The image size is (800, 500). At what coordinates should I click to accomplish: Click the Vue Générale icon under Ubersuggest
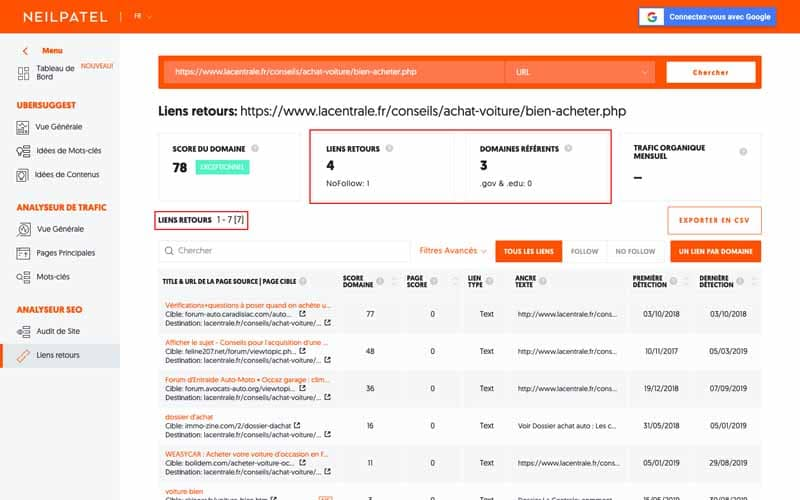[22, 128]
